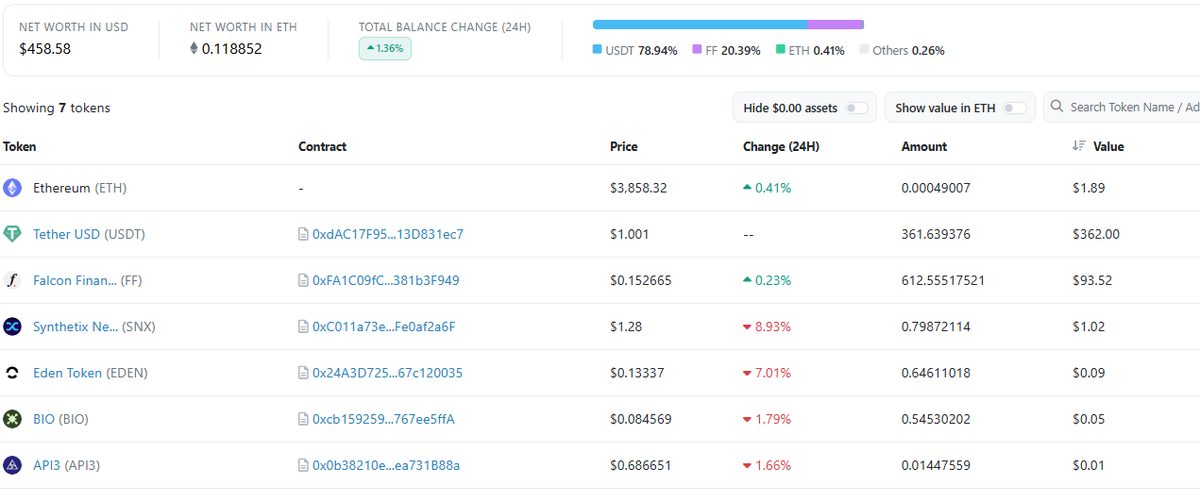The width and height of the screenshot is (1200, 502).
Task: Click the FF 20.39% legend entry
Action: (x=726, y=50)
